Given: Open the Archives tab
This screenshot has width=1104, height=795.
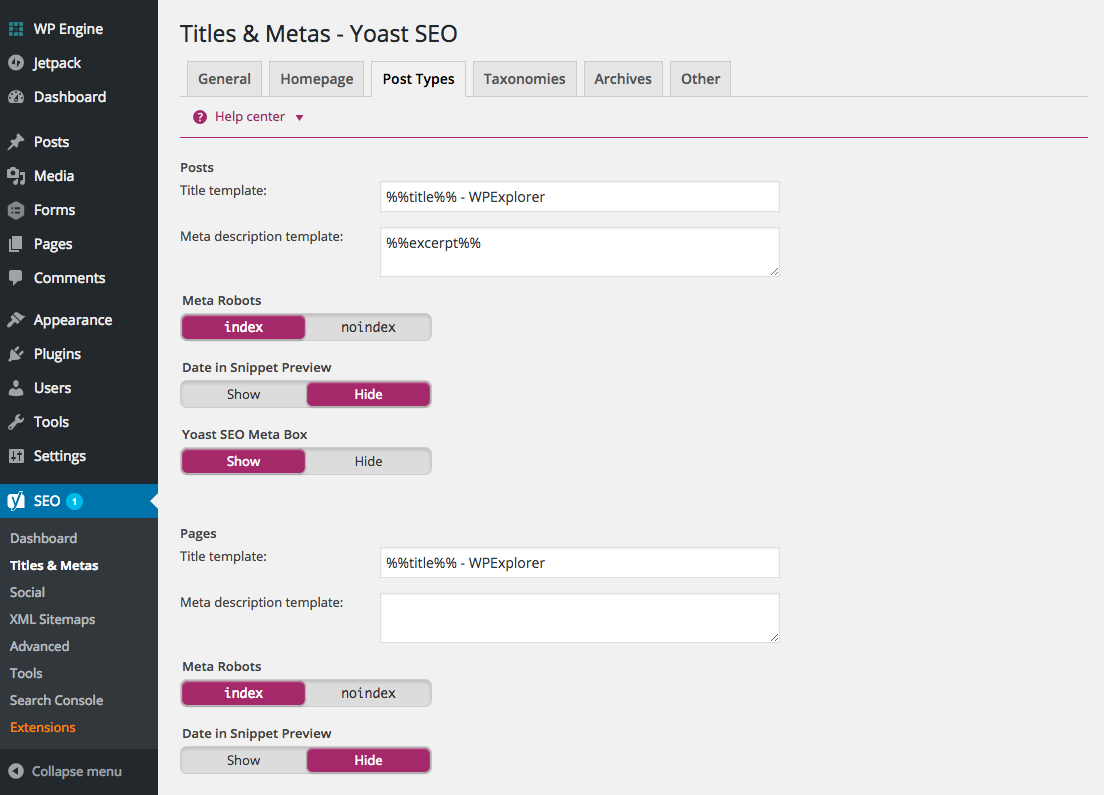Looking at the screenshot, I should coord(622,78).
